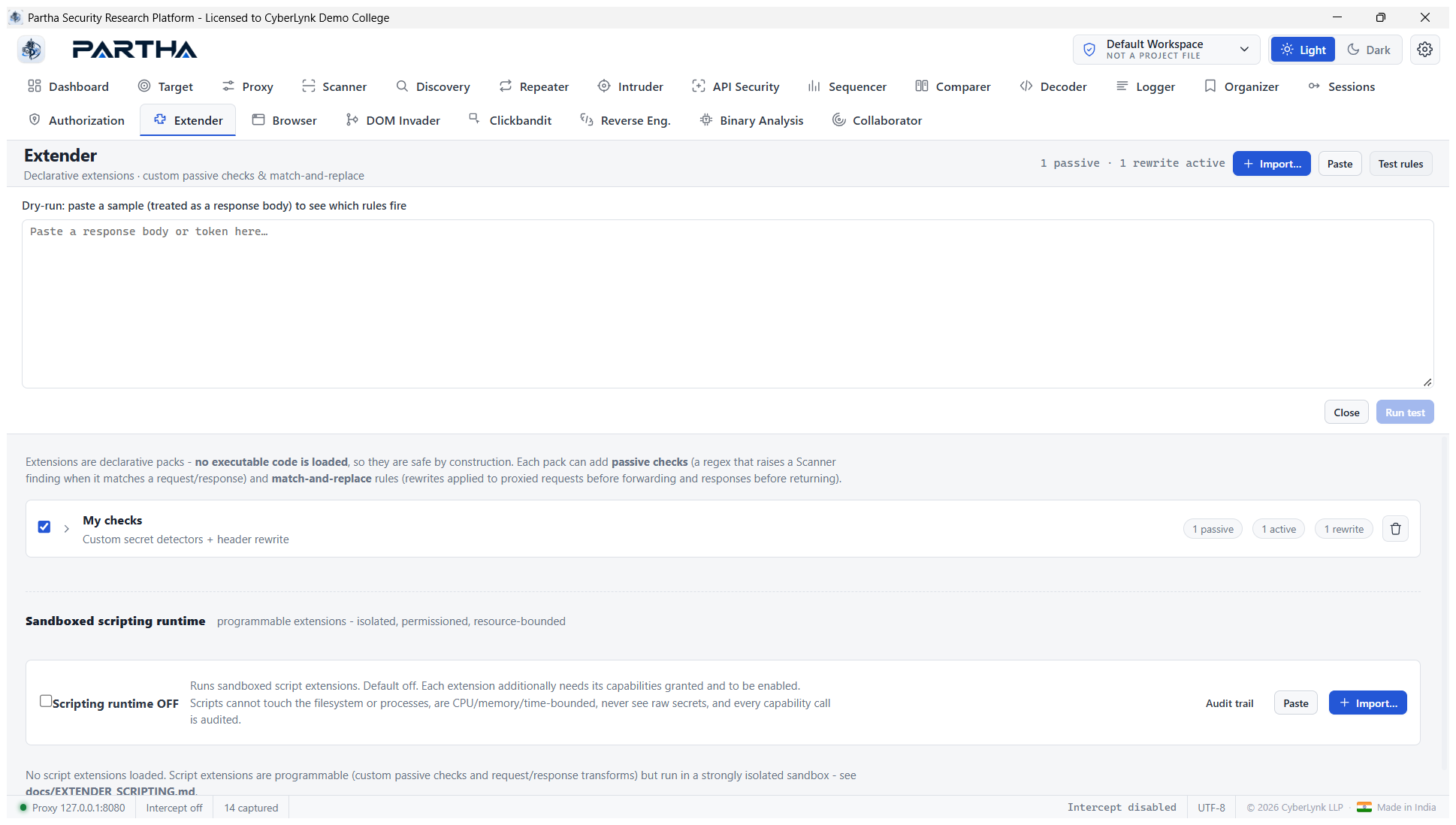
Task: Click the Authorization shield icon
Action: [x=35, y=120]
